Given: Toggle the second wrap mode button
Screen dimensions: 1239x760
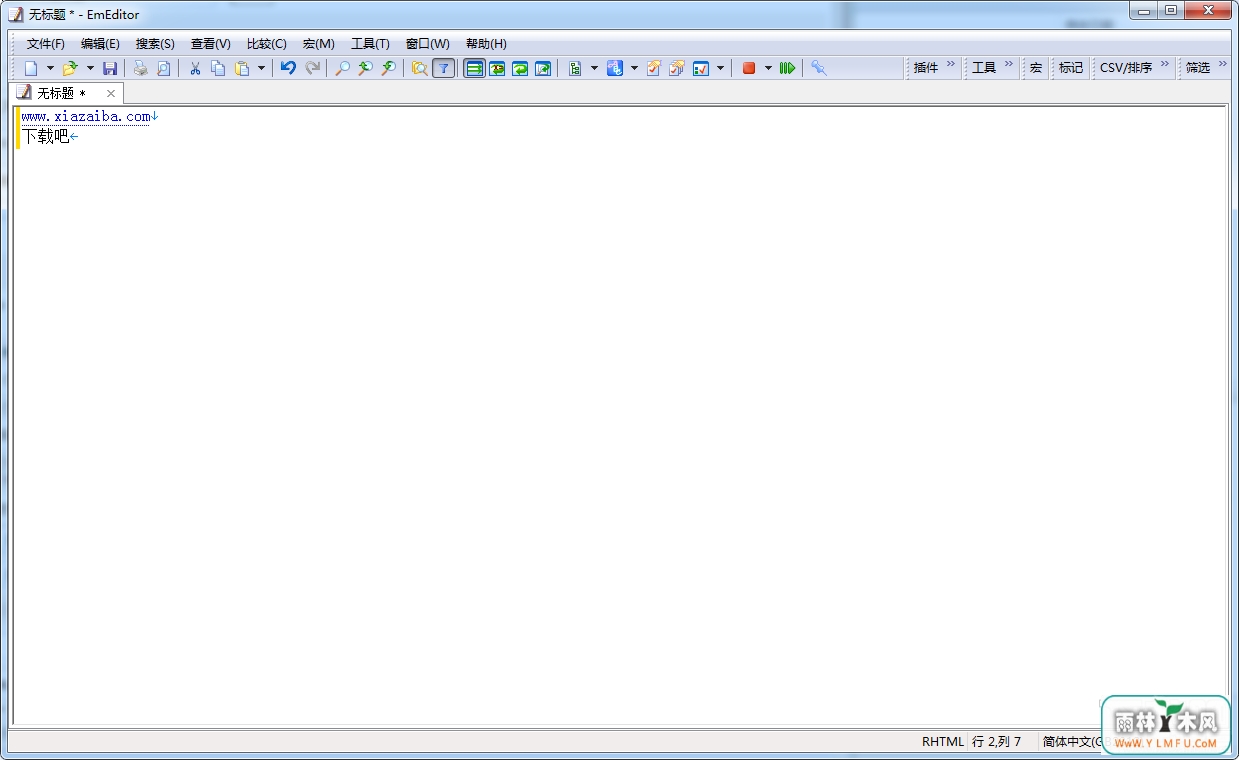Looking at the screenshot, I should [497, 68].
